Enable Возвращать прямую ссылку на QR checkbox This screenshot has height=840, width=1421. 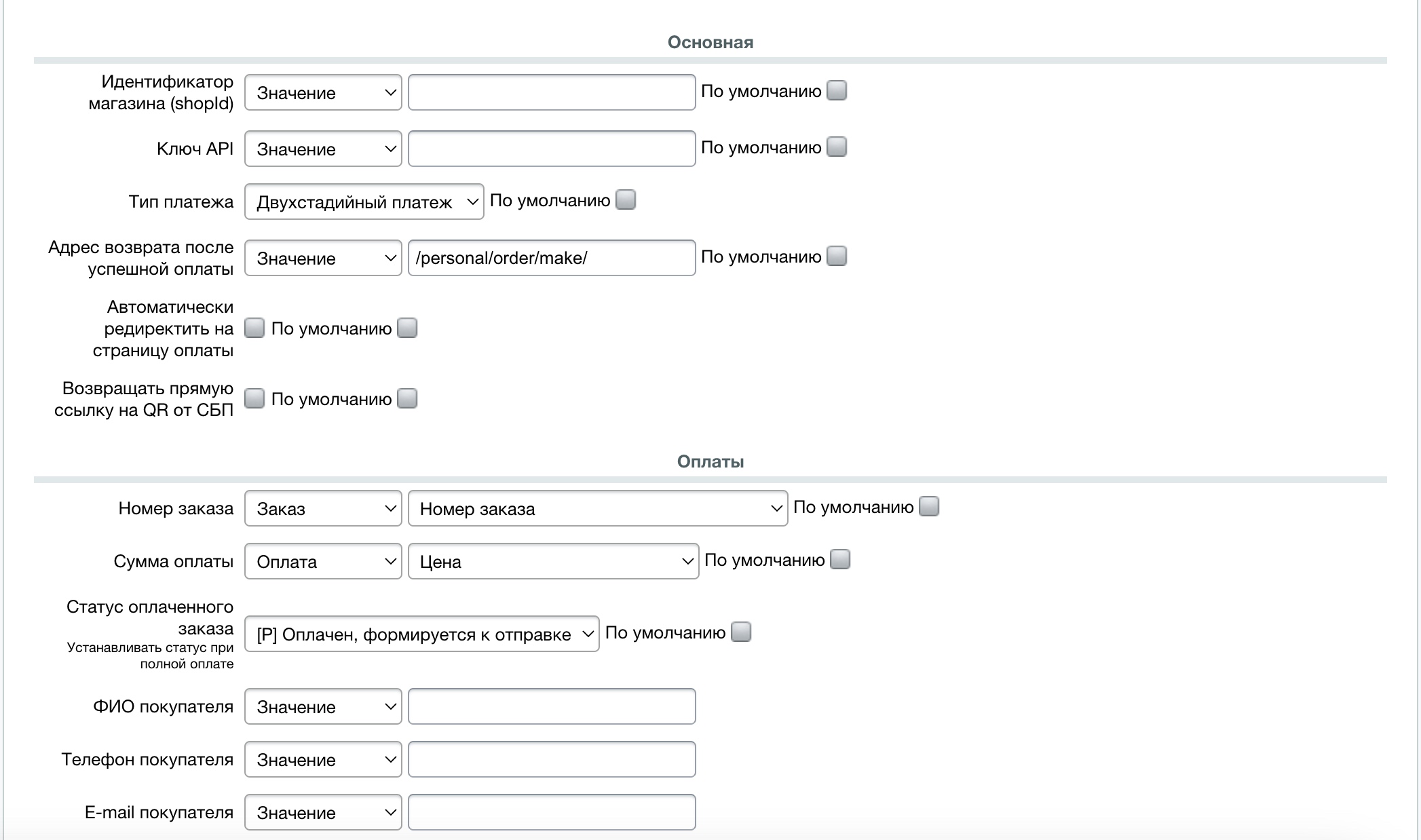[254, 398]
